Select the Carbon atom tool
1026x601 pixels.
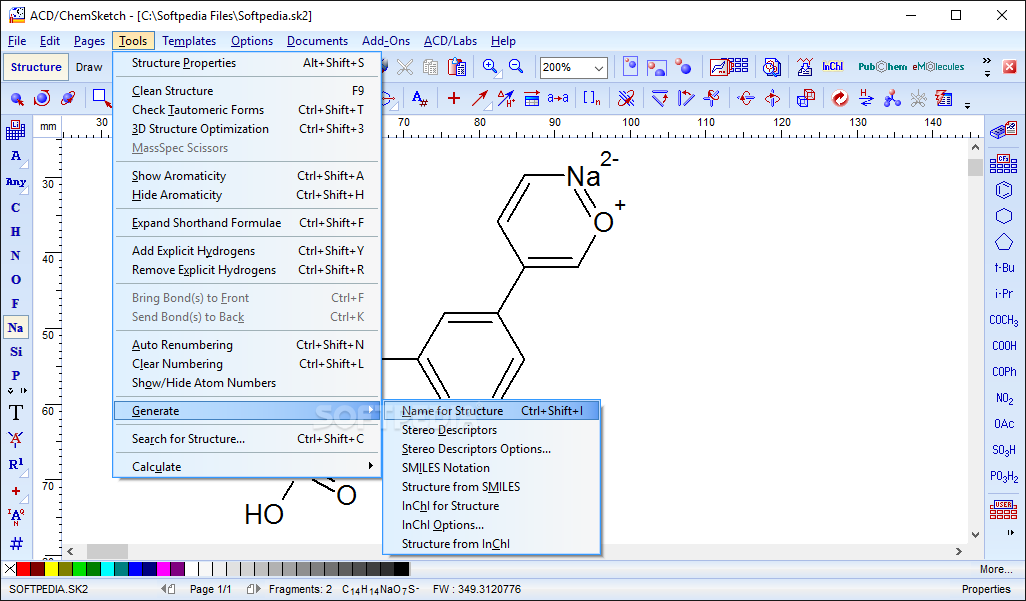16,208
